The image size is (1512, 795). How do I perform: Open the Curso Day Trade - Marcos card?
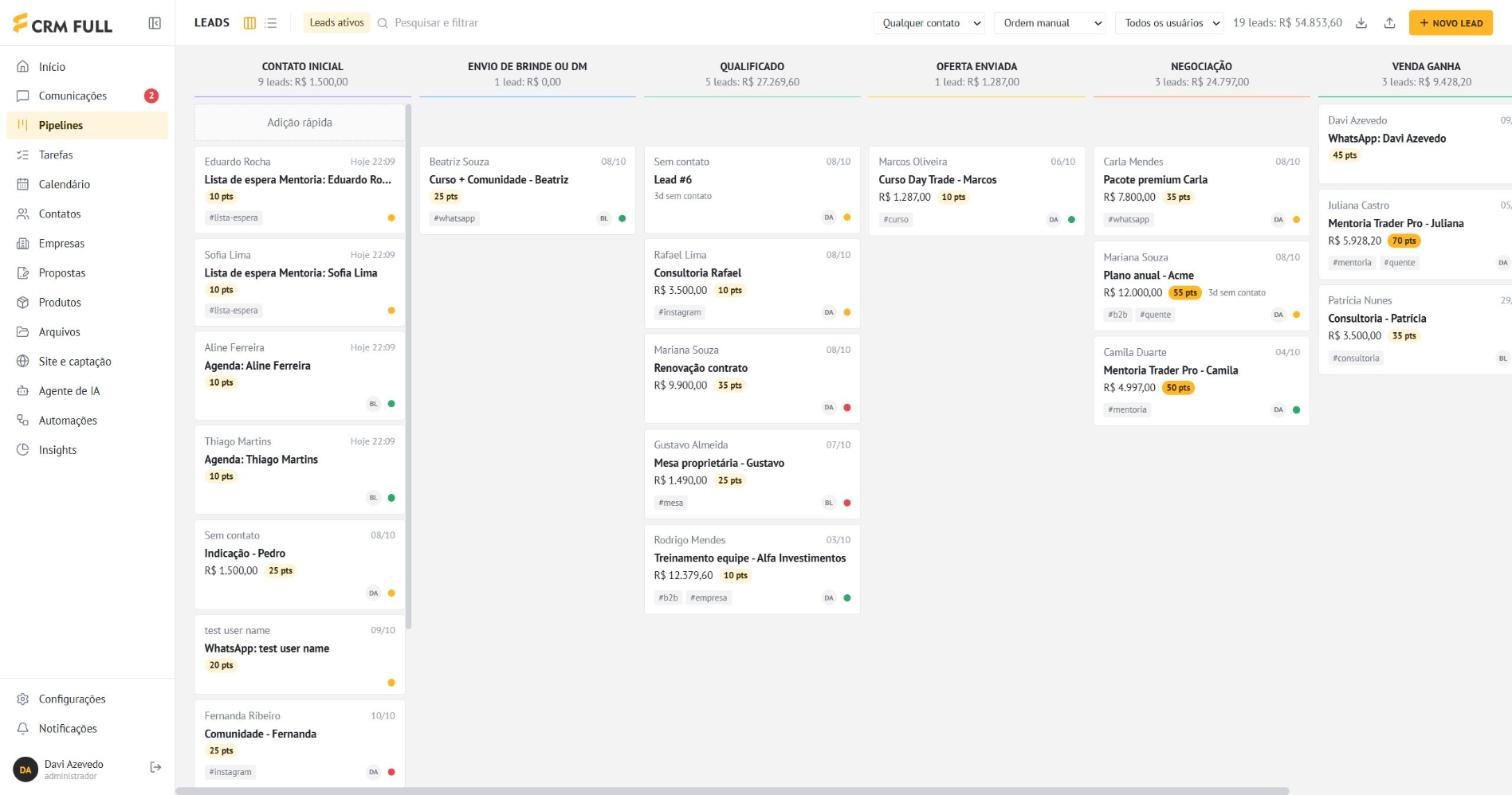(x=976, y=191)
